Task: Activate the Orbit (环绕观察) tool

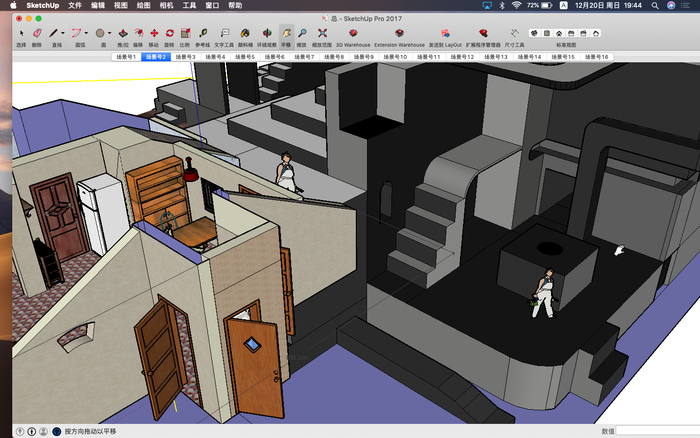Action: point(267,33)
